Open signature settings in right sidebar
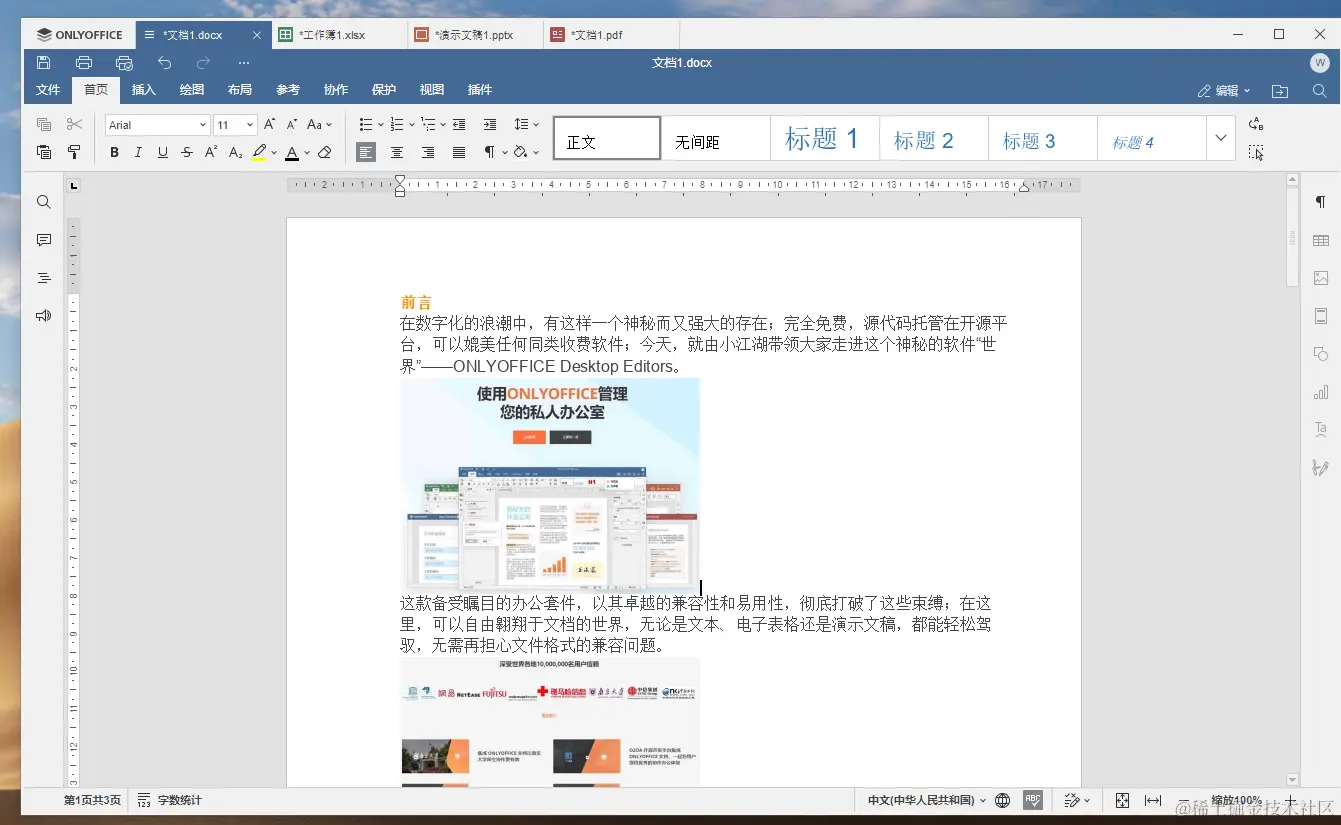The width and height of the screenshot is (1341, 825). (1321, 468)
